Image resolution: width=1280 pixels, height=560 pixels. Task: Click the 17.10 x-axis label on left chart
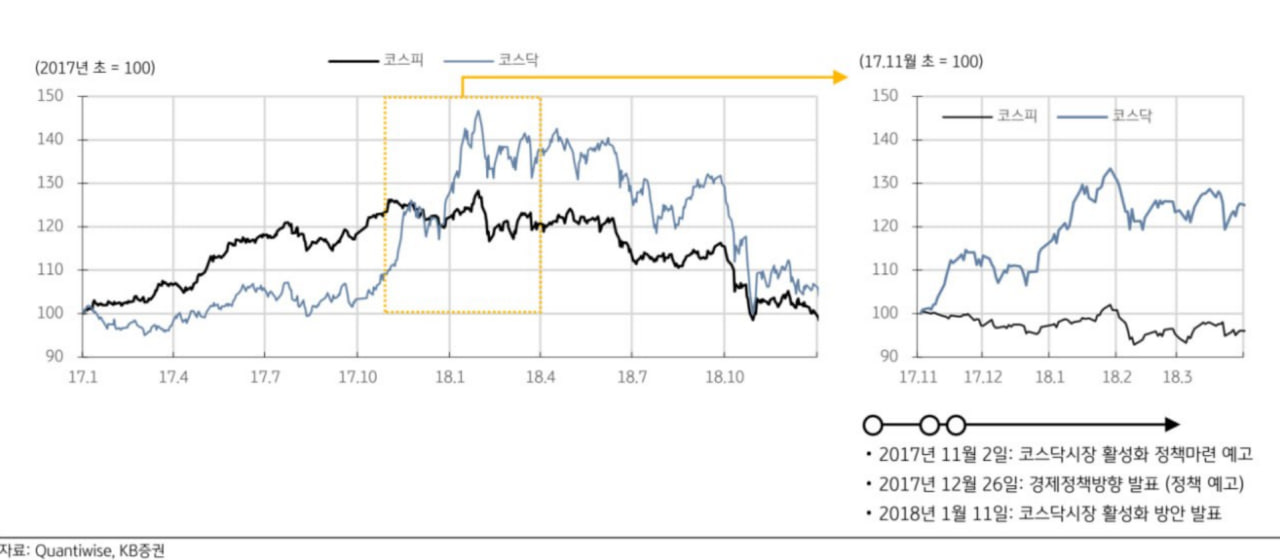point(357,377)
